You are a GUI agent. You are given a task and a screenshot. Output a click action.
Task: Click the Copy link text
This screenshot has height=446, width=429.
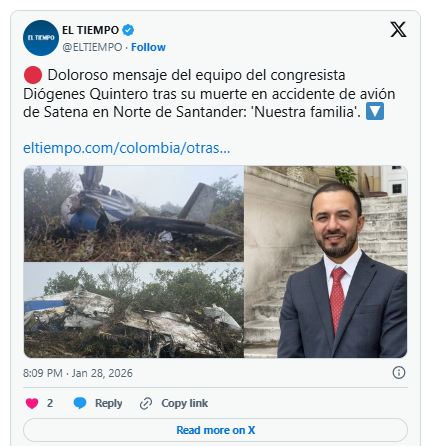point(184,403)
